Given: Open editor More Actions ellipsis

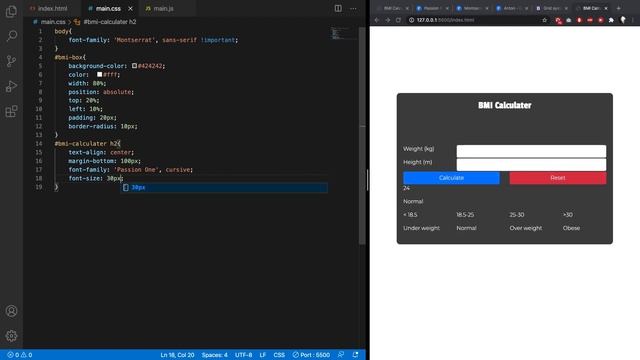Looking at the screenshot, I should 353,8.
